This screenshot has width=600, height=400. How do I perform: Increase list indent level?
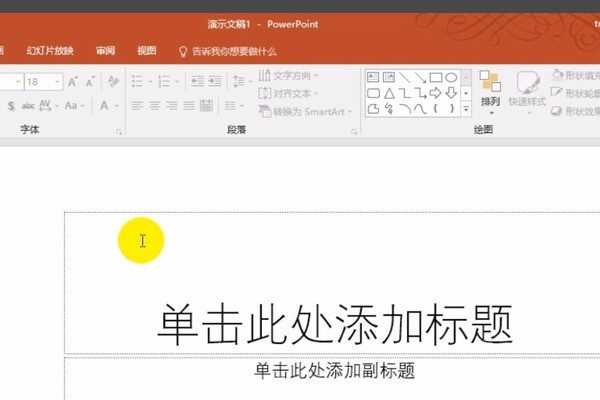pos(215,81)
